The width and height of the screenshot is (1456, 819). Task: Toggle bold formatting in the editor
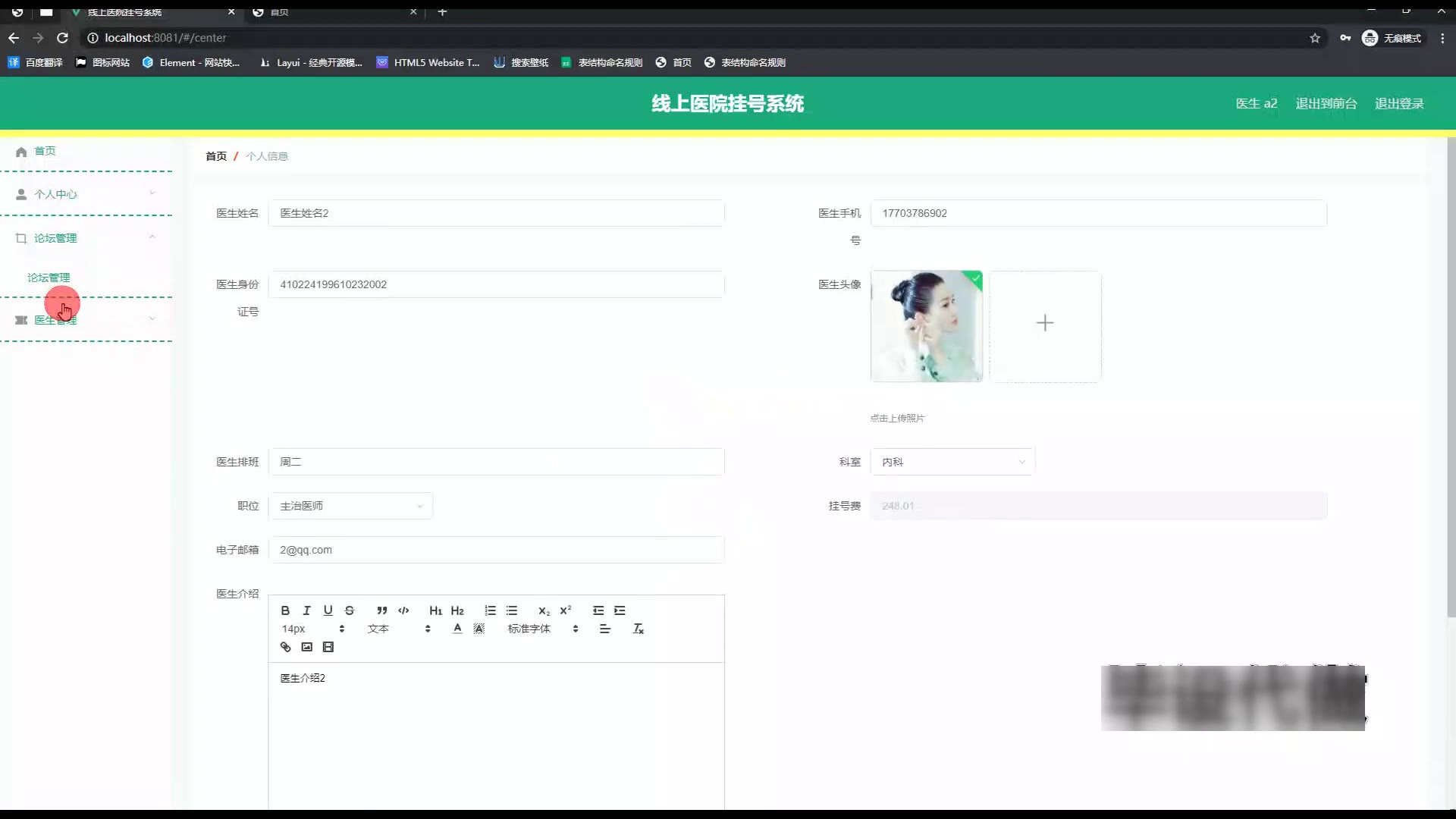tap(285, 610)
